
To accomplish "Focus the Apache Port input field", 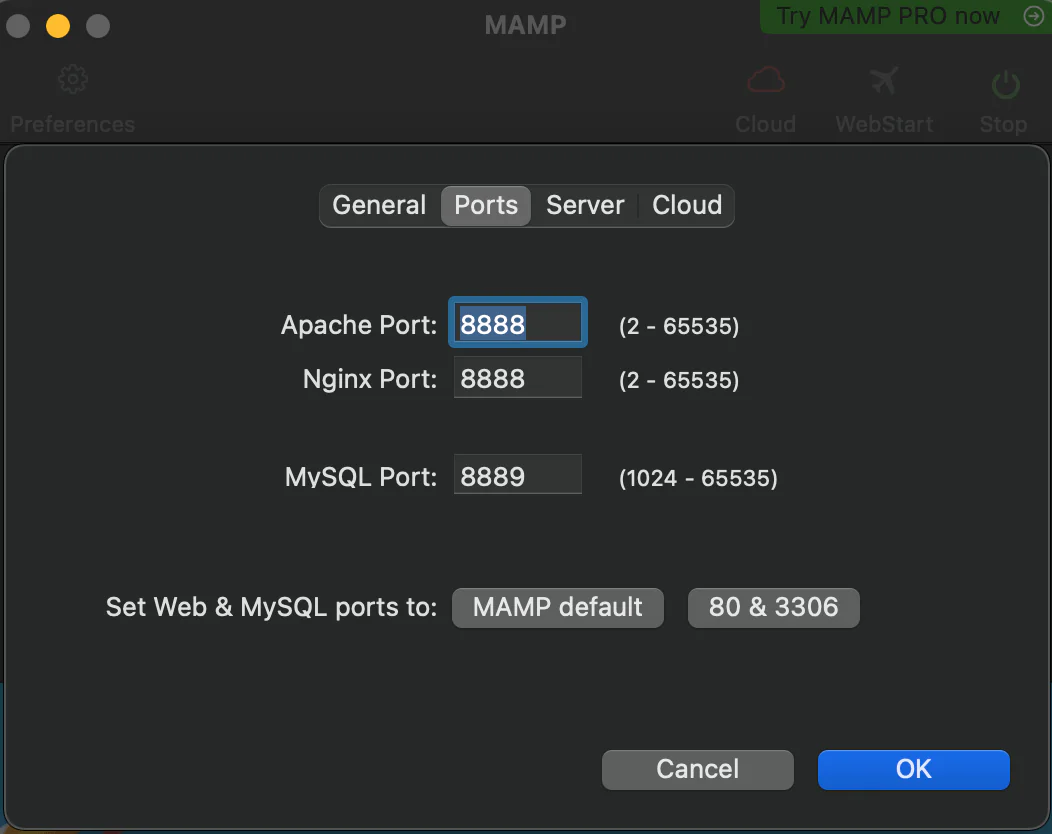I will pos(517,324).
